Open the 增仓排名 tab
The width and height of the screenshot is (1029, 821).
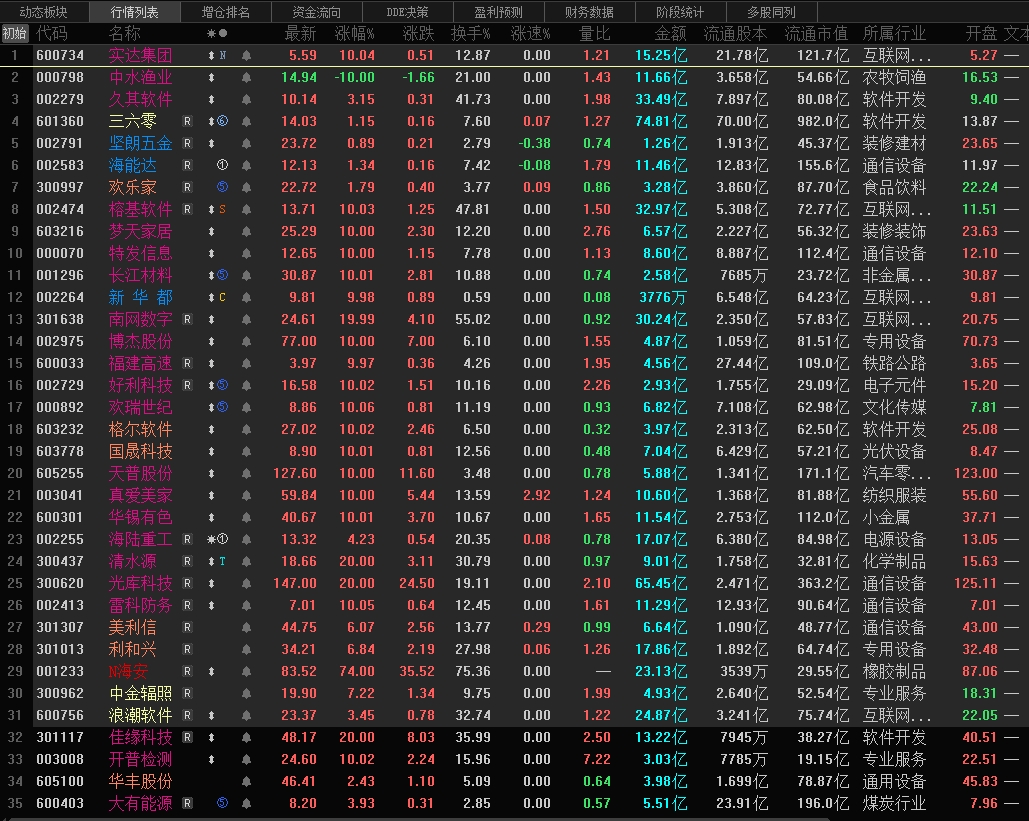tap(225, 12)
